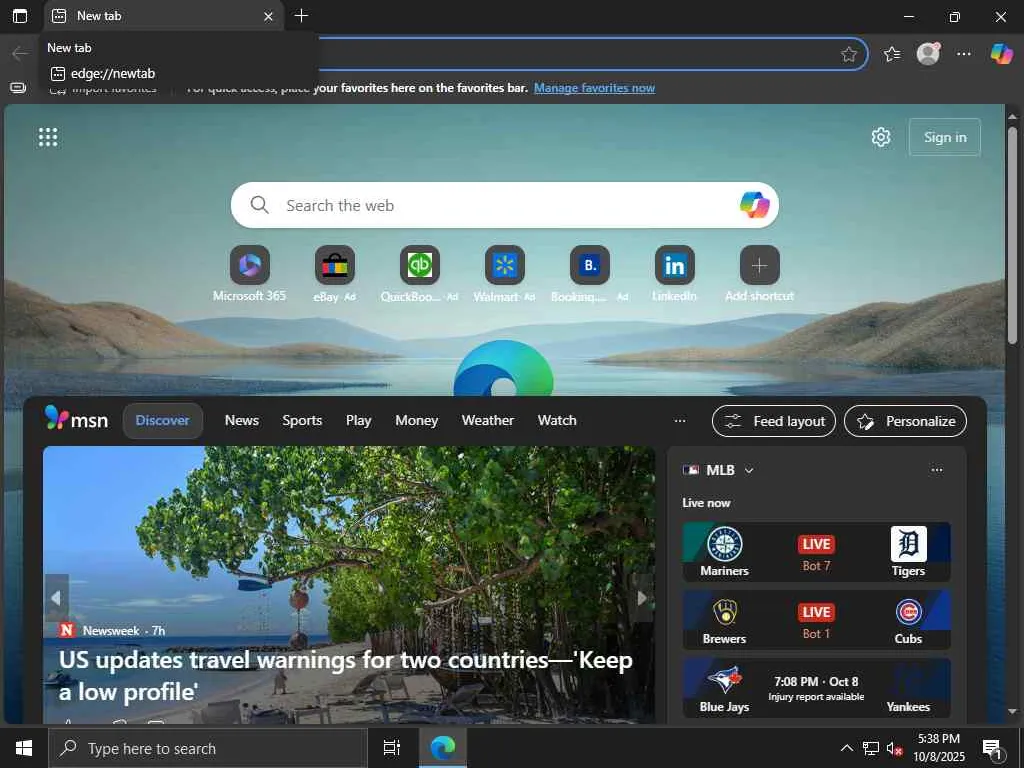This screenshot has width=1024, height=768.
Task: Click the scrollbar up arrow
Action: 1012,116
